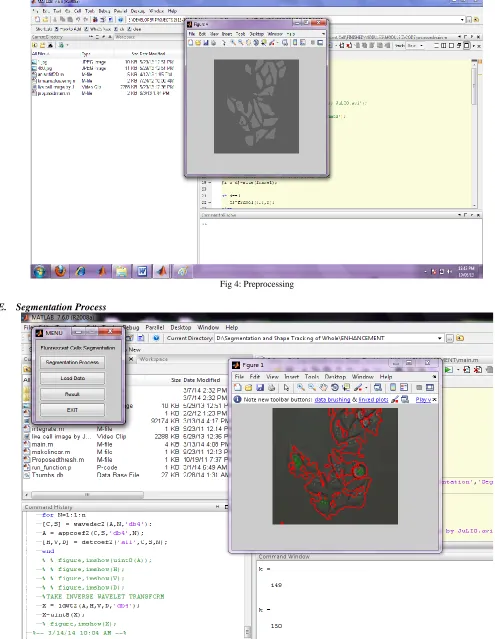The image size is (495, 639).
Task: Click Hide Plot Tools icon in lower Figure 1
Action: point(418,388)
